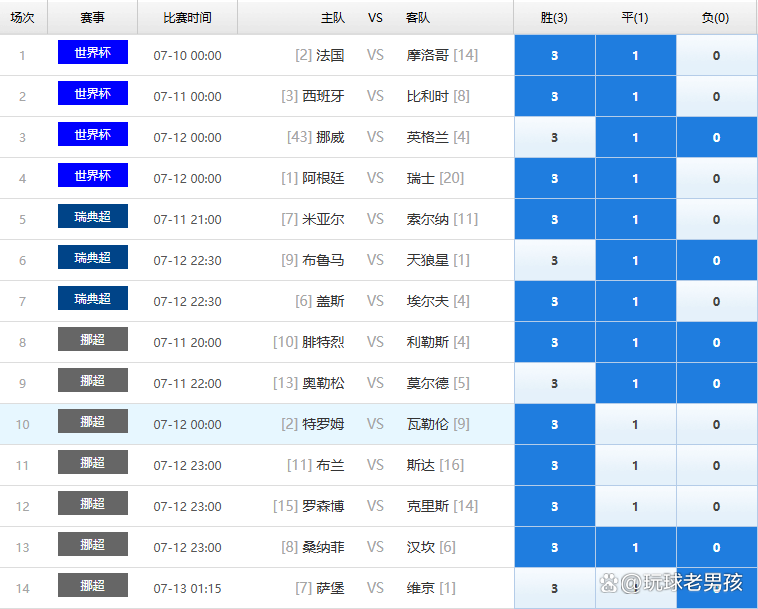Image resolution: width=758 pixels, height=609 pixels.
Task: Click home team 法国
Action: 330,55
